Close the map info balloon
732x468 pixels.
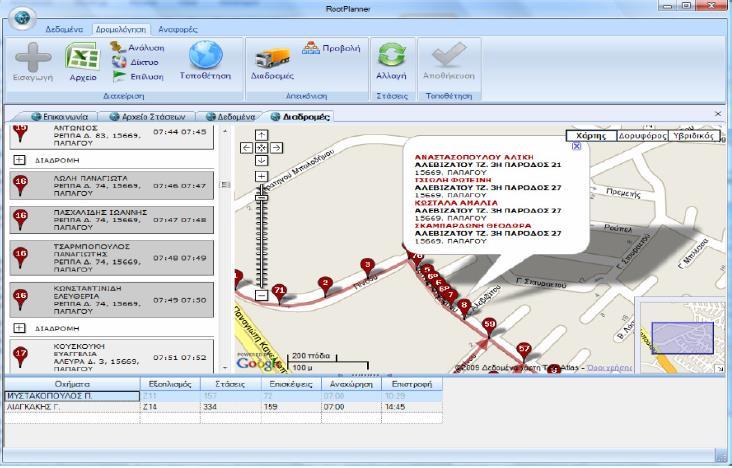click(577, 146)
